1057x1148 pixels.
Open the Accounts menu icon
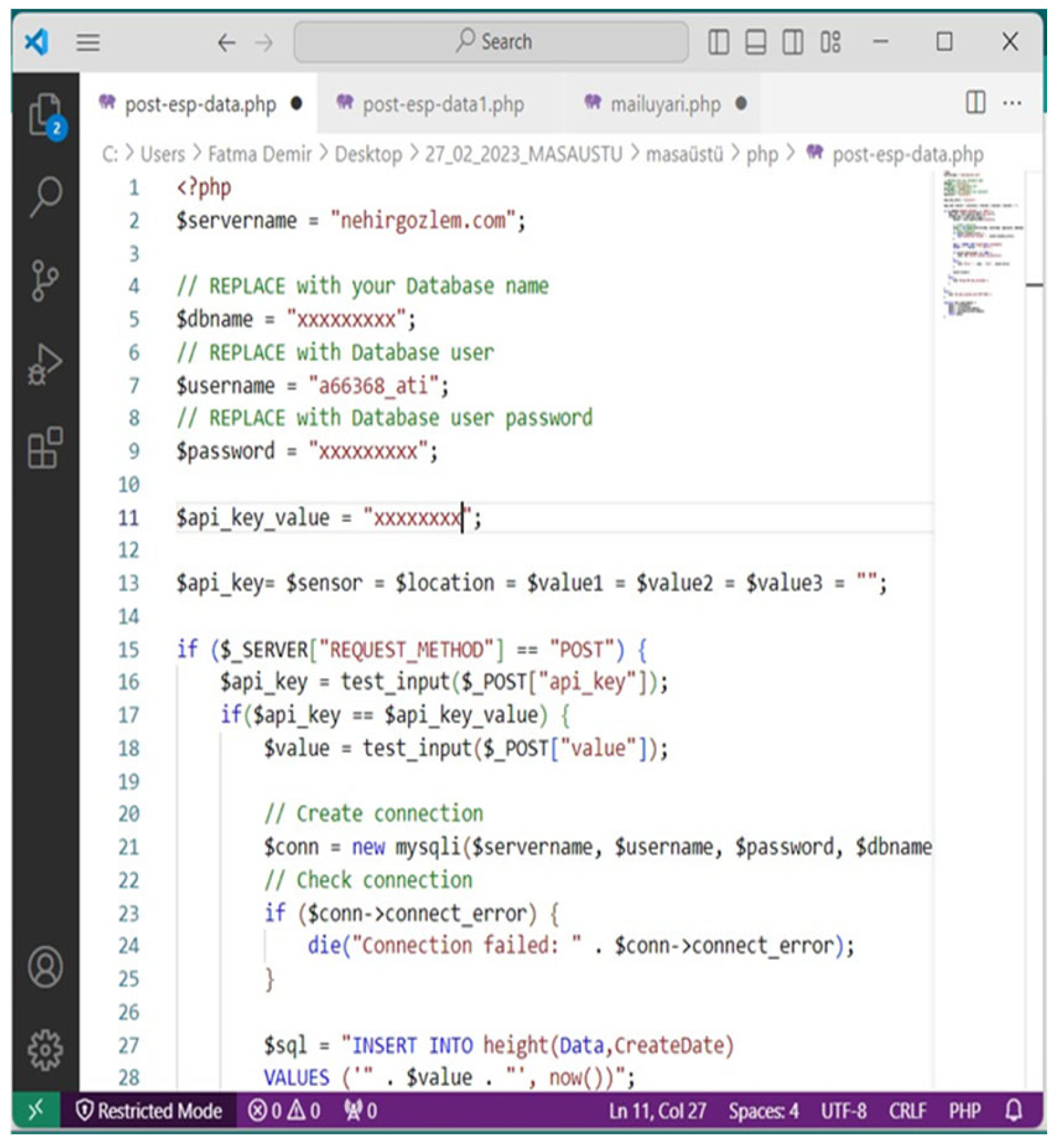click(x=45, y=967)
